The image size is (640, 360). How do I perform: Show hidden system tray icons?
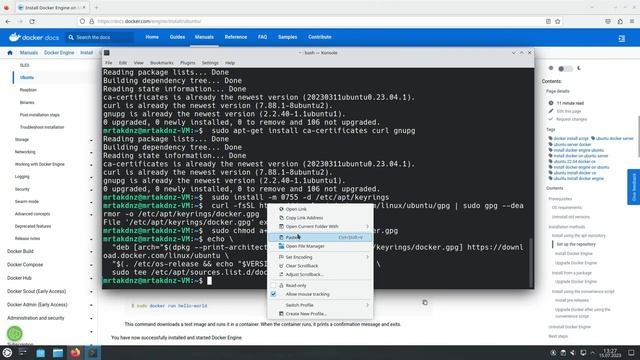pos(593,353)
